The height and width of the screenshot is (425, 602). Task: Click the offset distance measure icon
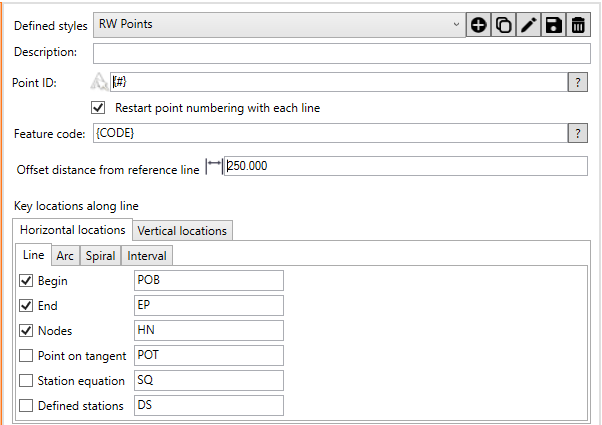pyautogui.click(x=213, y=167)
